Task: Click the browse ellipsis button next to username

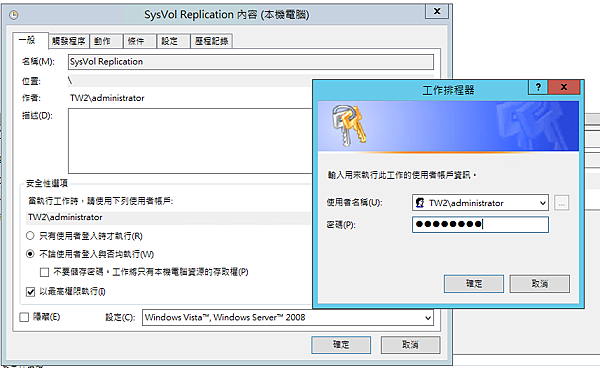Action: 561,203
